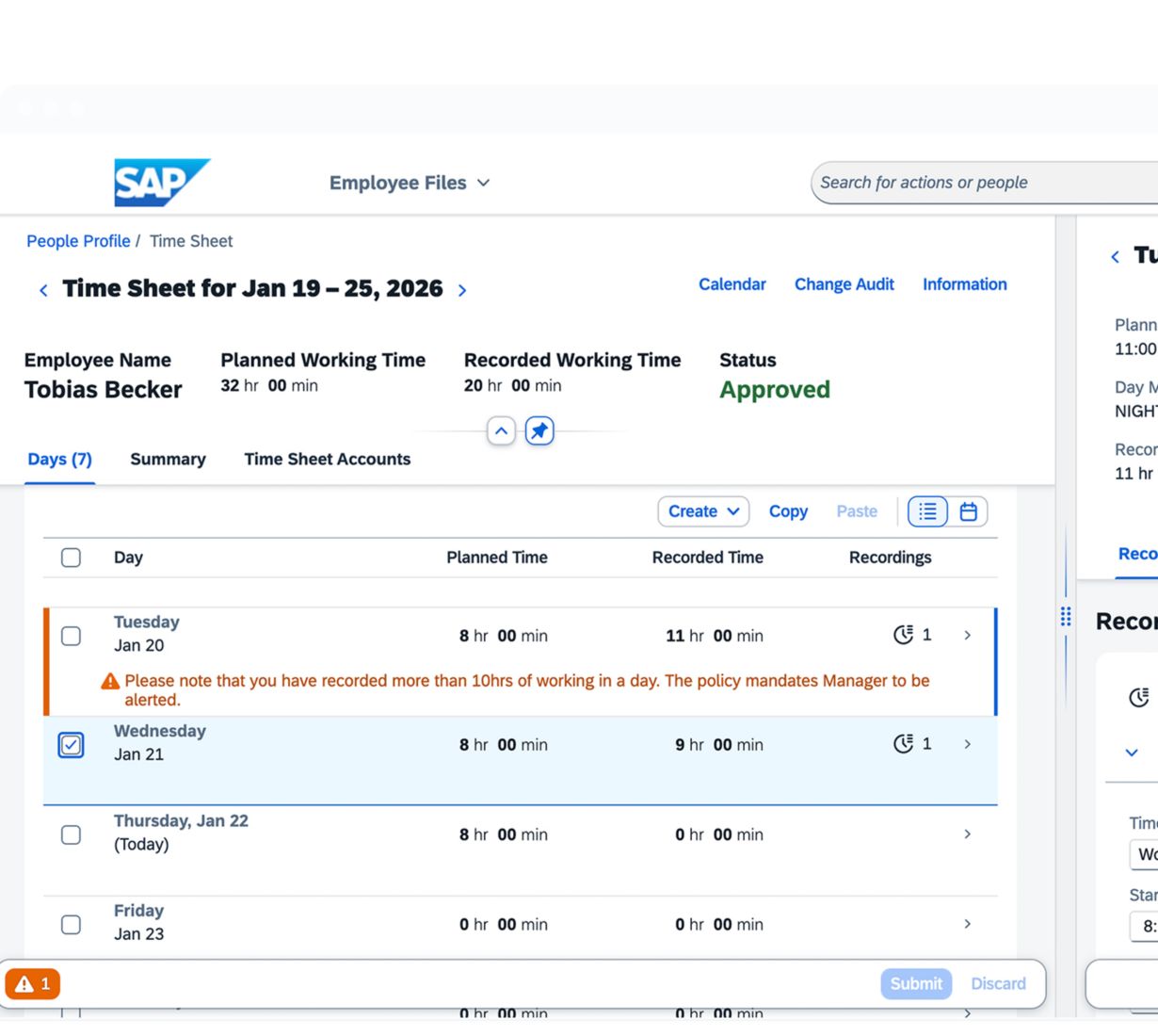Switch to the Summary tab
The height and width of the screenshot is (1036, 1158).
(168, 460)
